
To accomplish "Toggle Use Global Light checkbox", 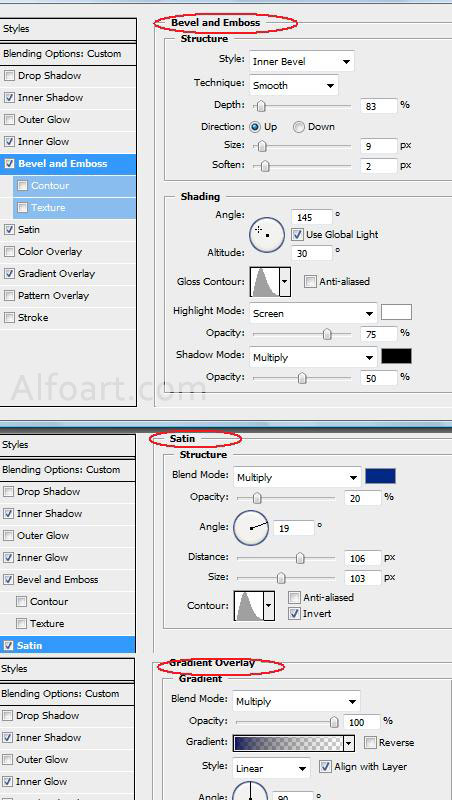I will coord(297,235).
